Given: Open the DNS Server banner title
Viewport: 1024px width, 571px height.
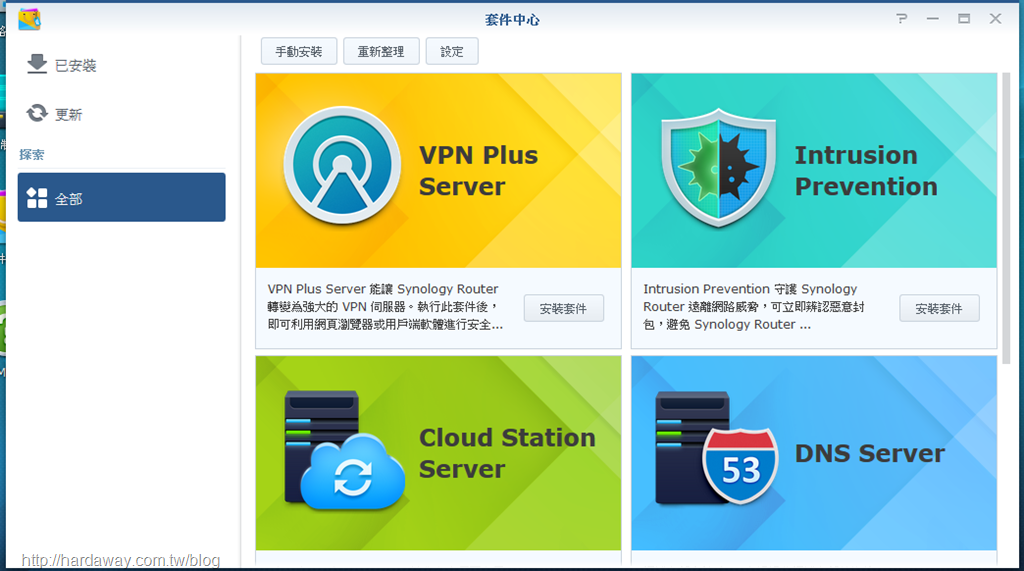Looking at the screenshot, I should (870, 453).
